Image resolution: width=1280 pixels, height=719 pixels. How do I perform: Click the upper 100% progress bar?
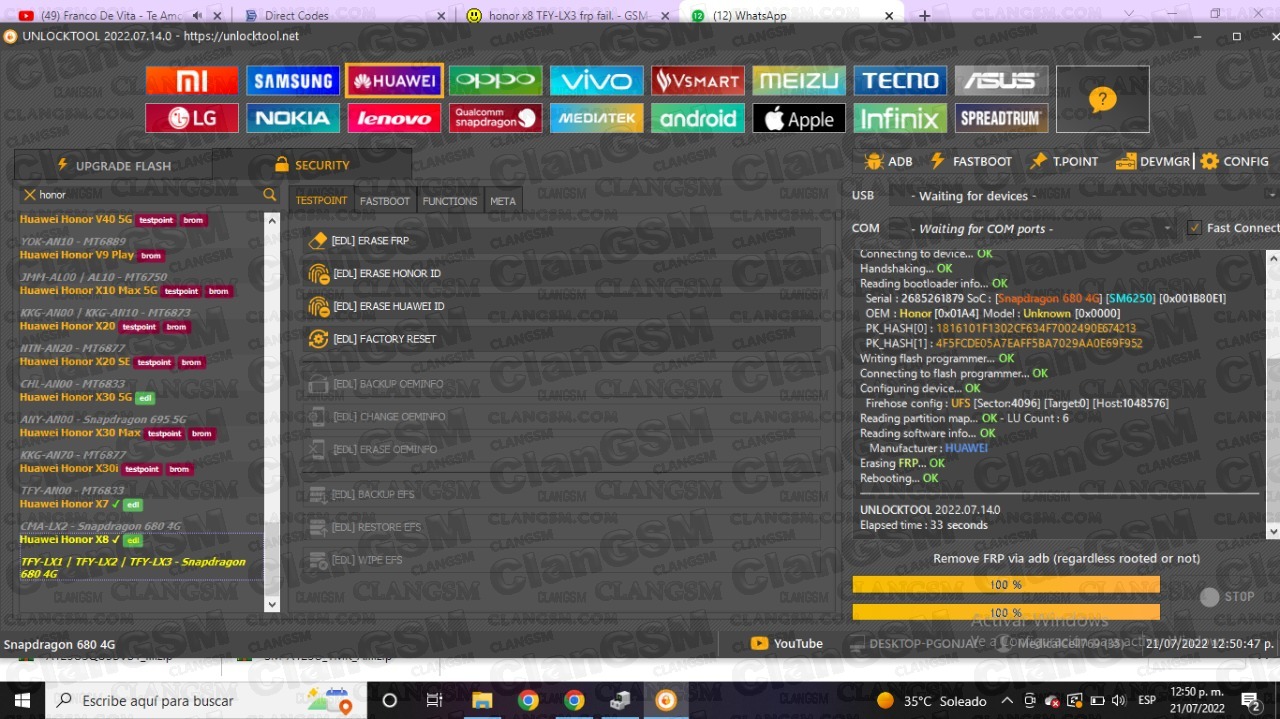(1006, 584)
